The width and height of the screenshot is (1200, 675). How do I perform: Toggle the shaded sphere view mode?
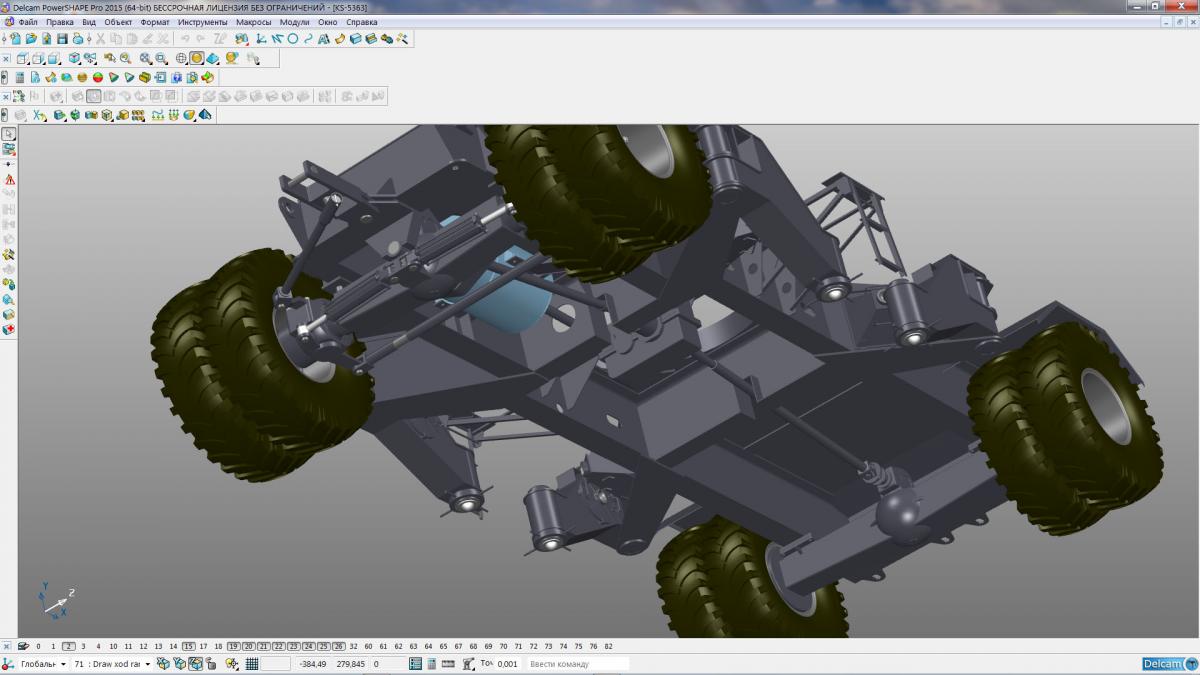pyautogui.click(x=196, y=58)
